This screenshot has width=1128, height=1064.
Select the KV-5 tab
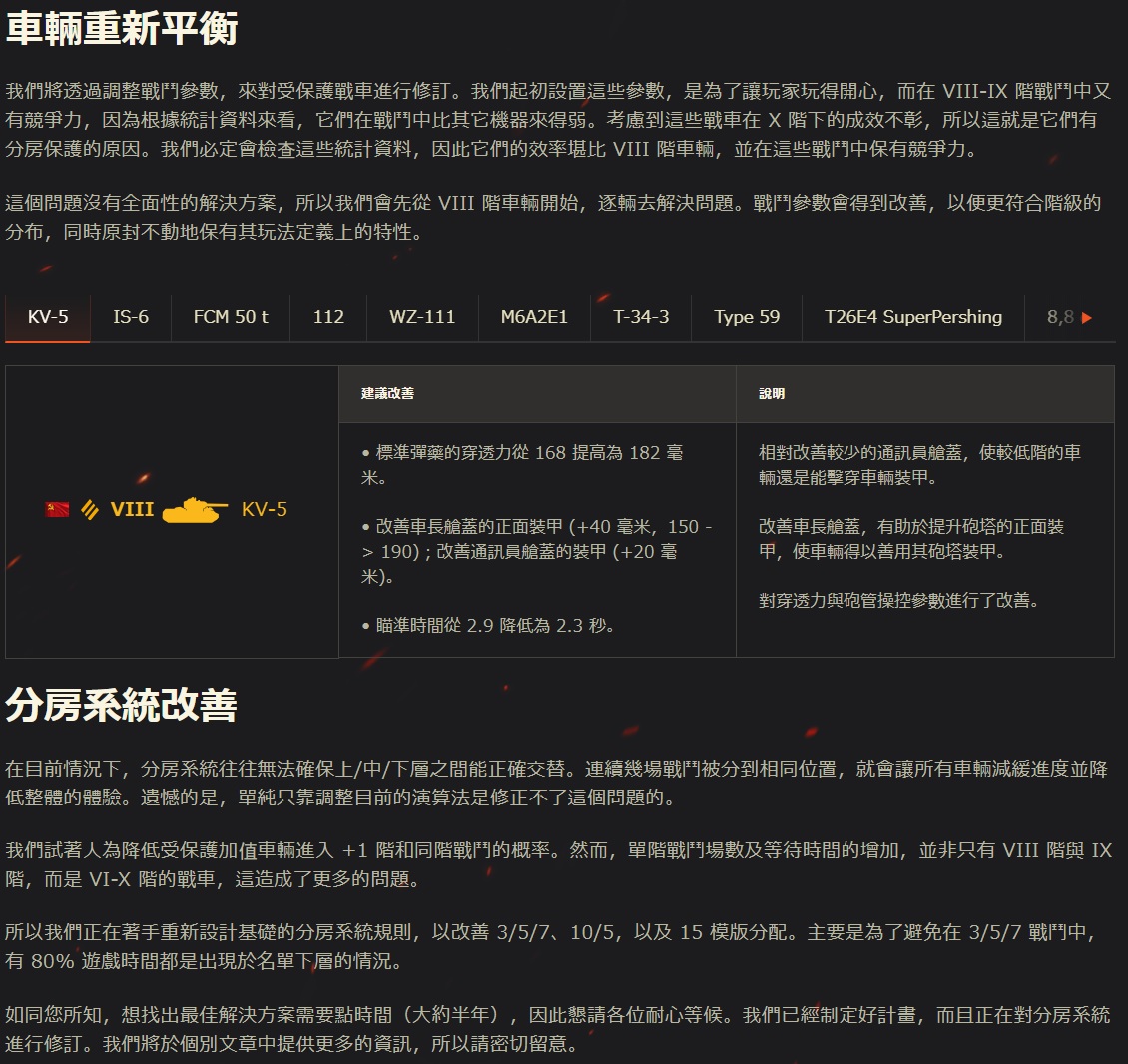pos(48,317)
